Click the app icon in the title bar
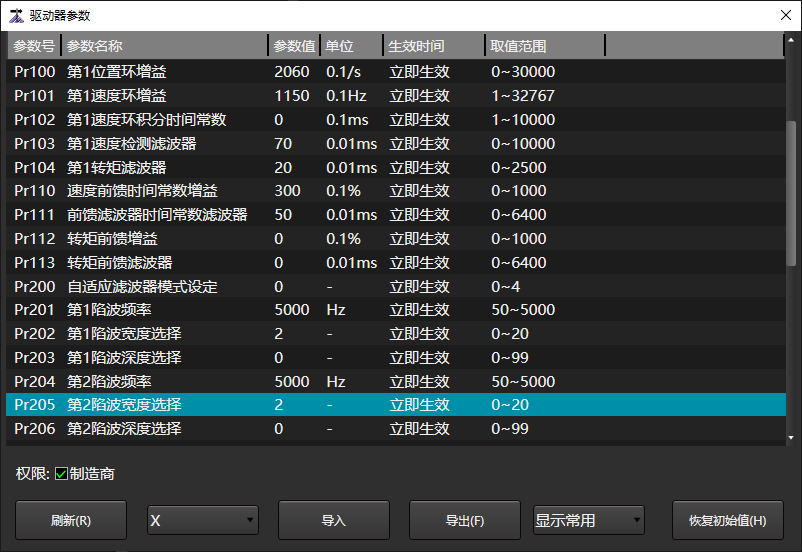 click(x=16, y=14)
